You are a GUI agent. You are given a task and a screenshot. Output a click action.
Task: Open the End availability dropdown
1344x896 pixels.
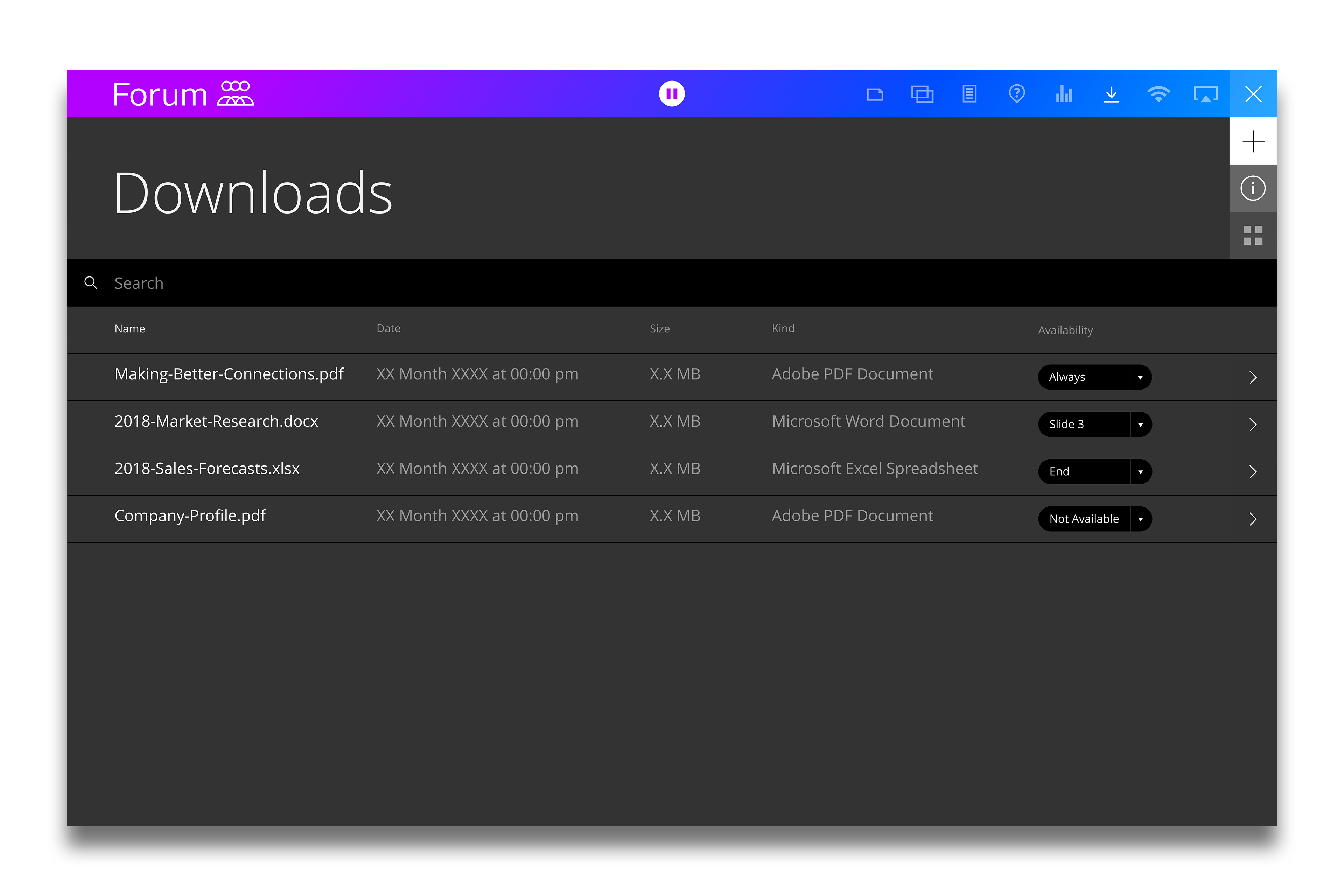tap(1094, 471)
